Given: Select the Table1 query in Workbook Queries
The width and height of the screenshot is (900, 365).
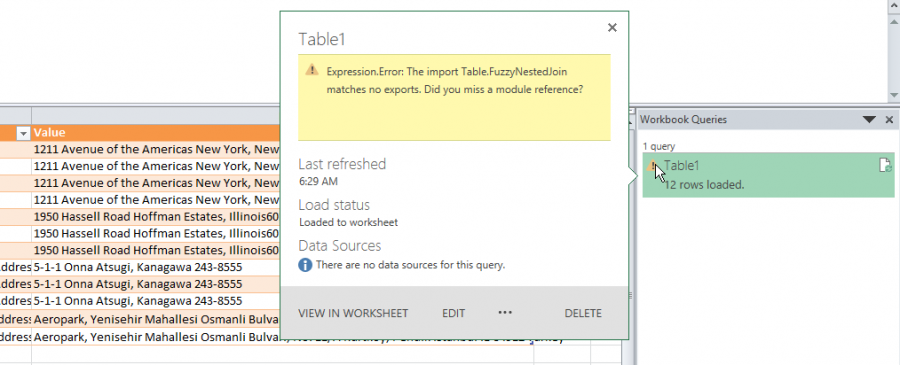Looking at the screenshot, I should coord(769,175).
